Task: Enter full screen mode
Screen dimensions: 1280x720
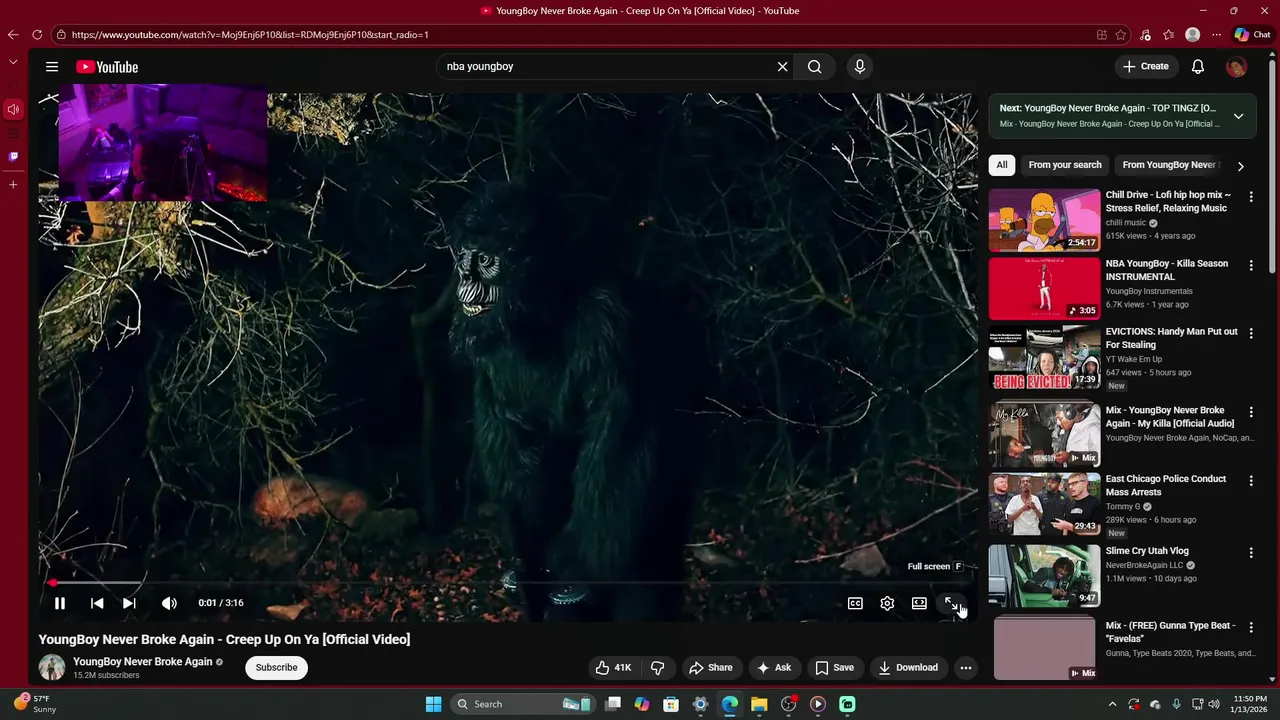Action: click(951, 603)
